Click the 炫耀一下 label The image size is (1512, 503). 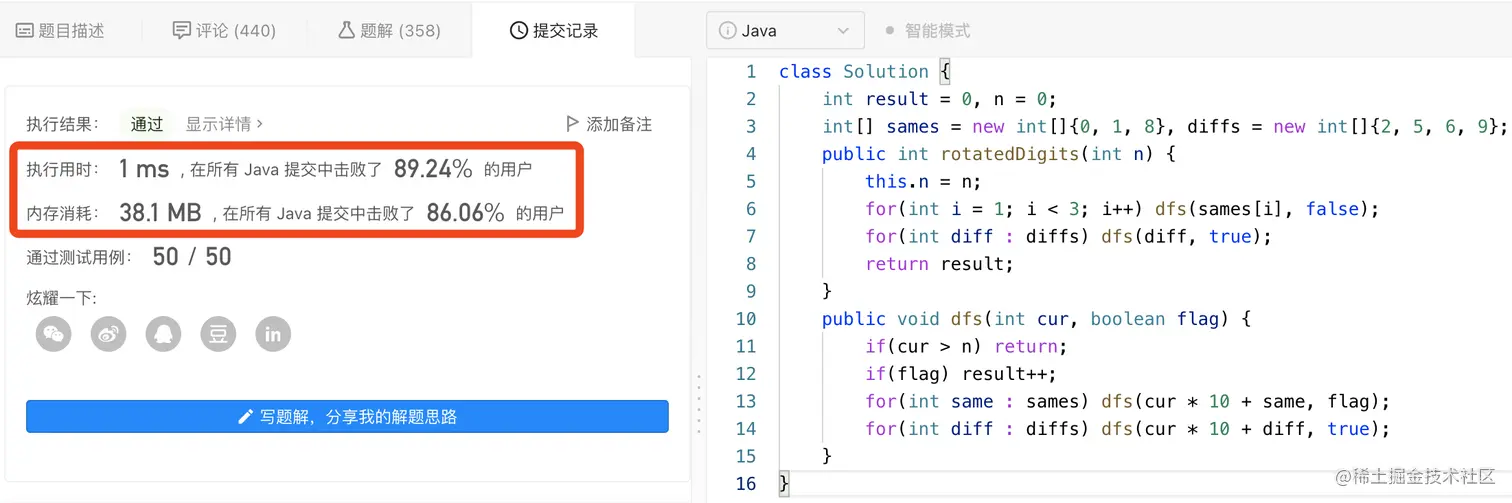[x=61, y=297]
